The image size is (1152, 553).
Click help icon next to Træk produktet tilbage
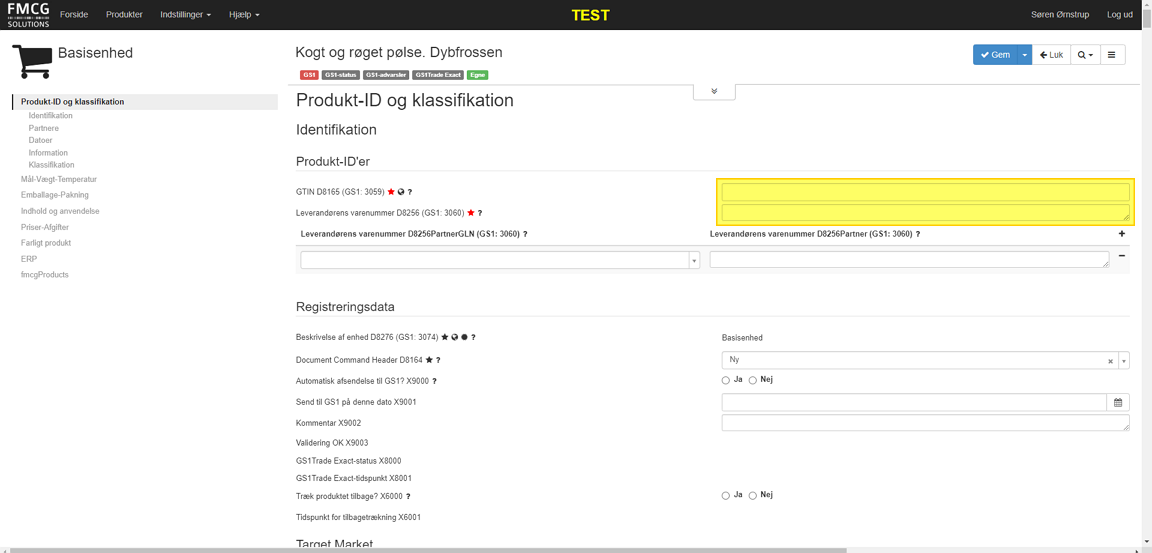[x=408, y=497]
